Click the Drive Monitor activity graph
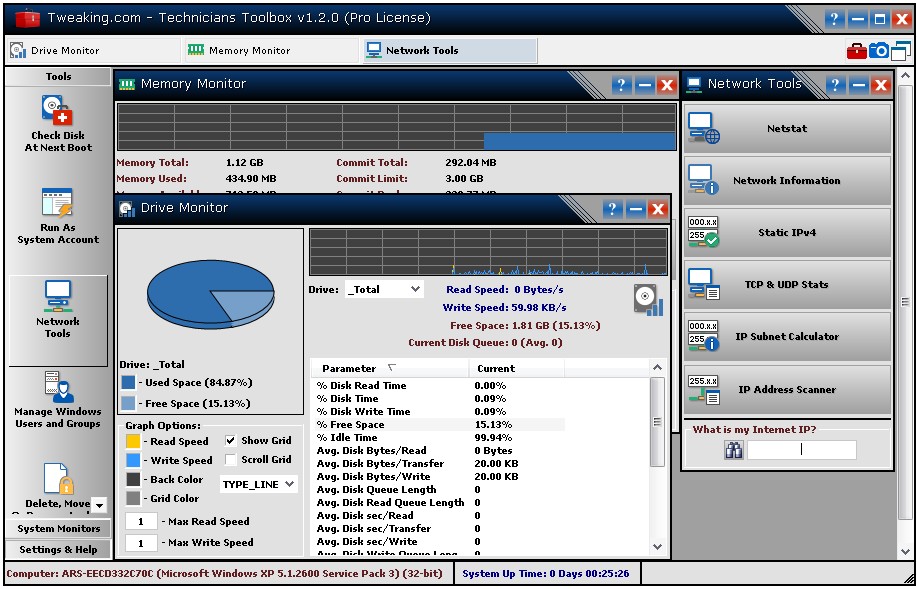The image size is (917, 589). pos(488,252)
